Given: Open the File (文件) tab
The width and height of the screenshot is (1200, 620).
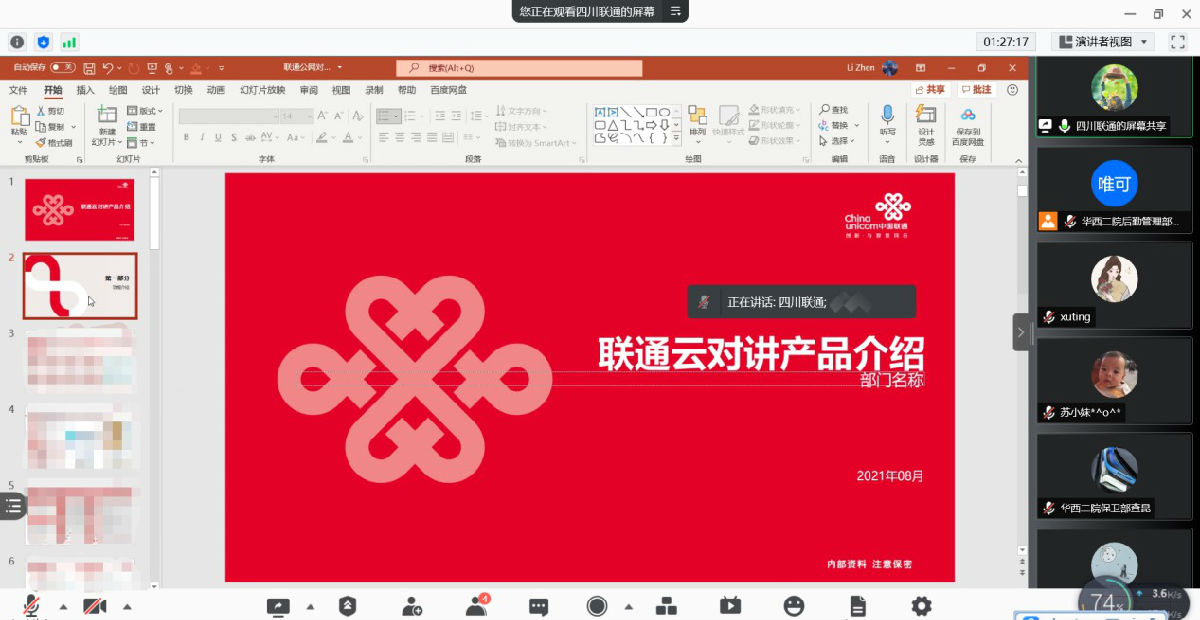Looking at the screenshot, I should (x=18, y=90).
